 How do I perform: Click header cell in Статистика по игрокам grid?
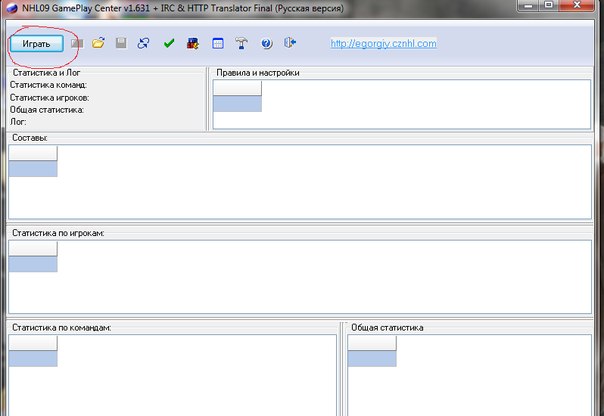(33, 249)
